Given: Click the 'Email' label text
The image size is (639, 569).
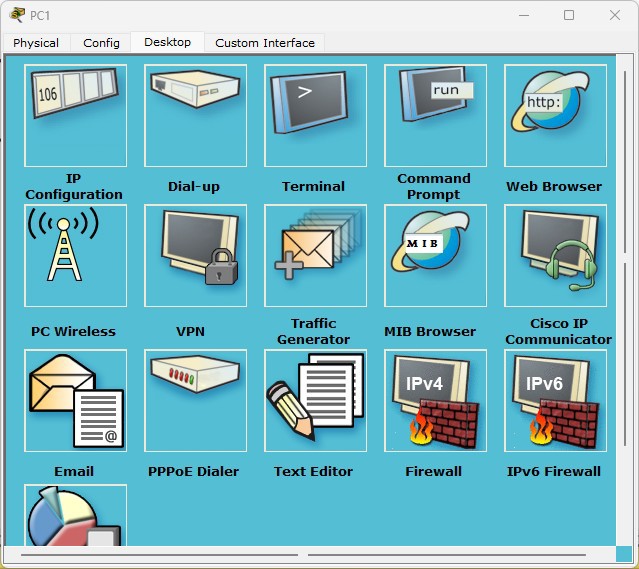Looking at the screenshot, I should coord(74,471).
